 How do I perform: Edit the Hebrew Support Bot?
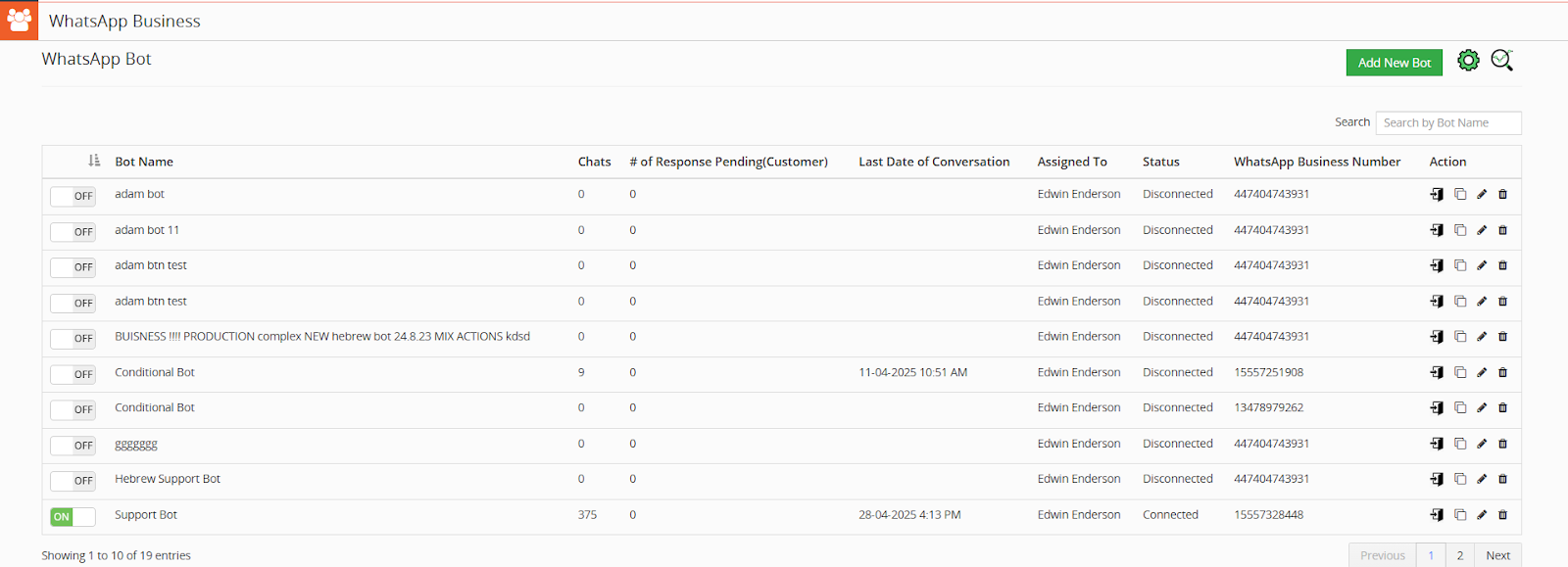(x=1482, y=480)
